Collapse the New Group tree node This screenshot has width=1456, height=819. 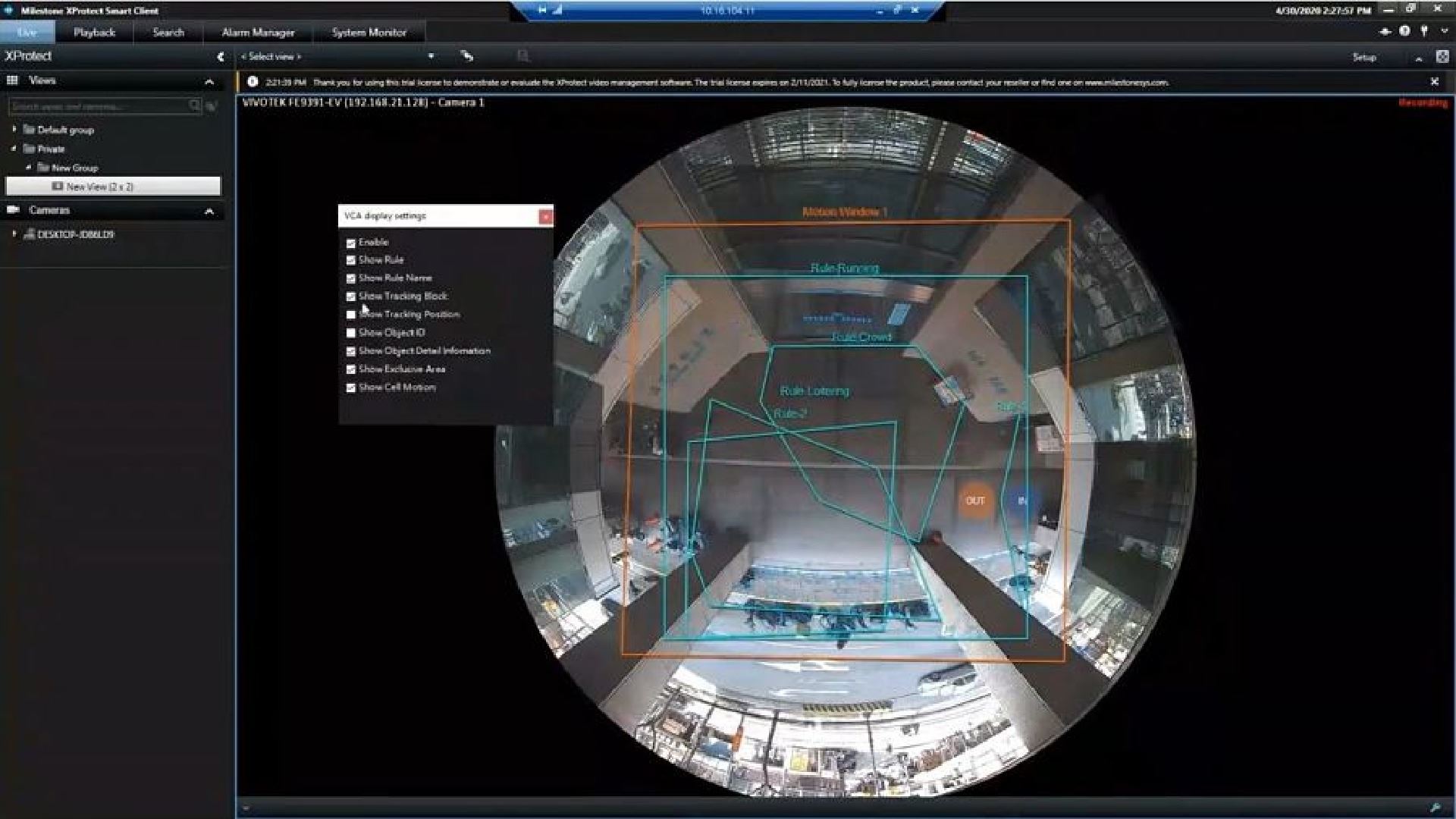pos(29,168)
